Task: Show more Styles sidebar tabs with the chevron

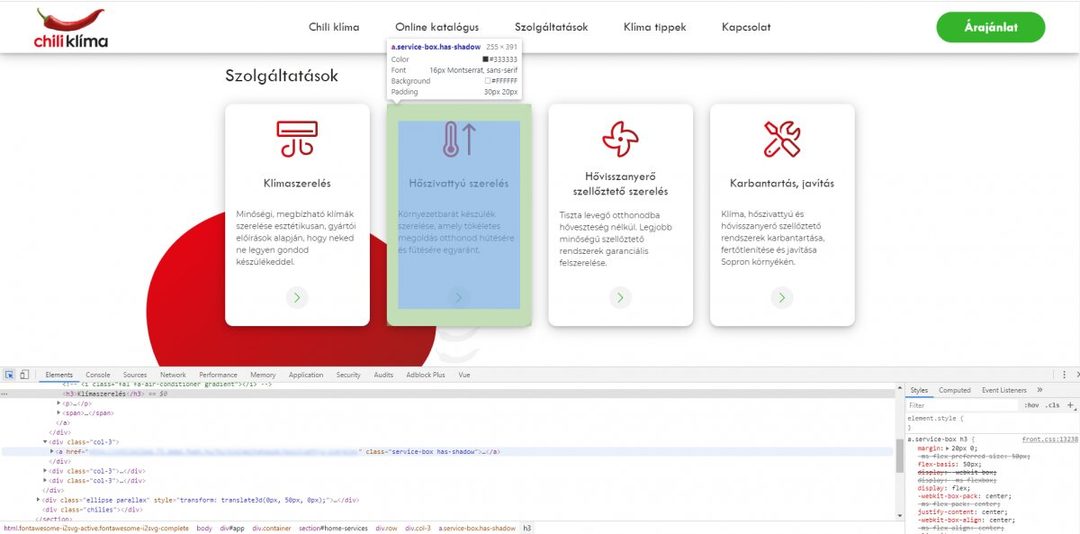Action: 1039,390
